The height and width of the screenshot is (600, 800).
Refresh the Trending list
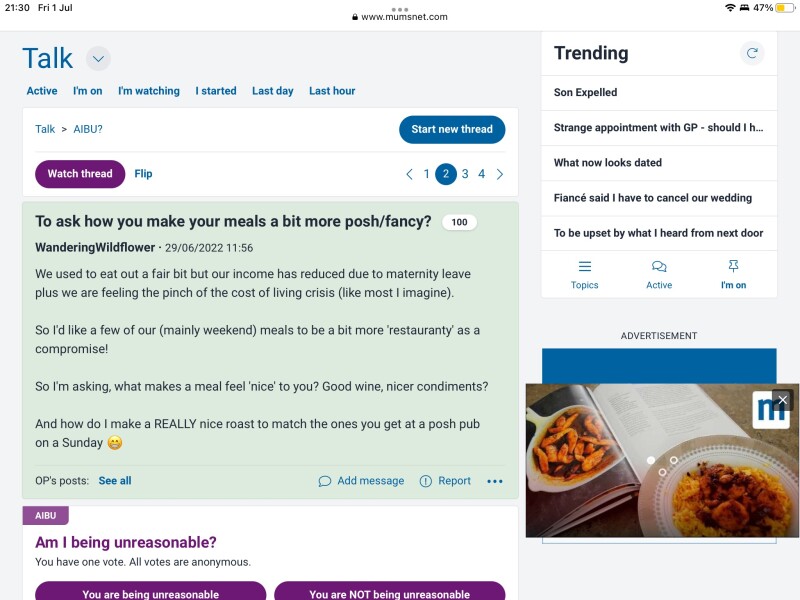tap(753, 53)
